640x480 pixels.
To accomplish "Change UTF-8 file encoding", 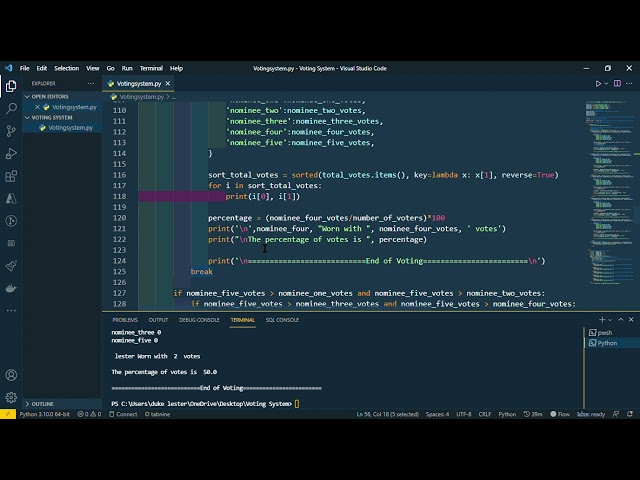I will tap(463, 414).
